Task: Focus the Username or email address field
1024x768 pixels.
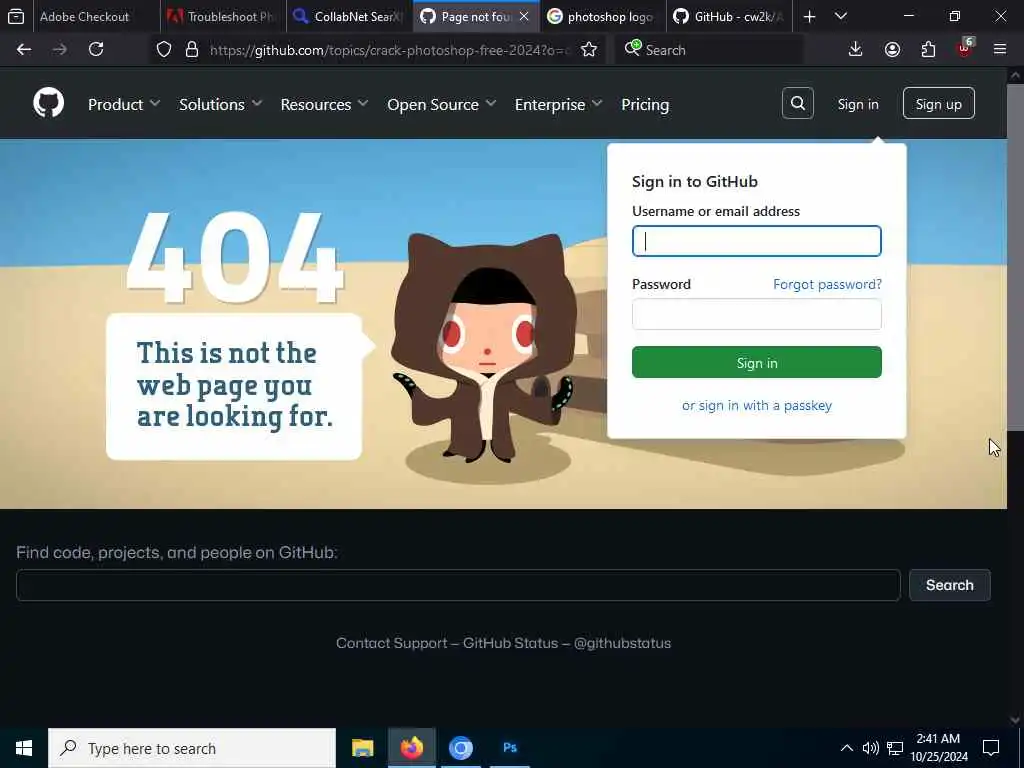Action: [757, 241]
